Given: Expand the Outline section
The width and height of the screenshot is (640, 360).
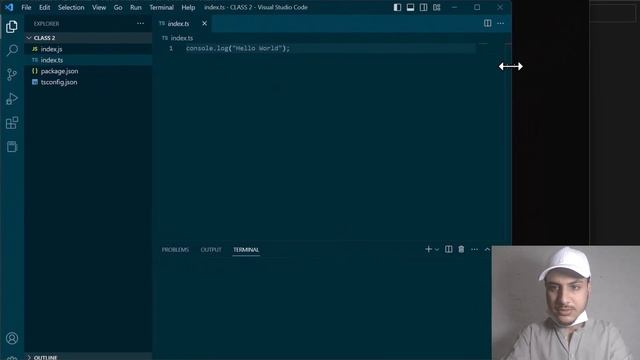Looking at the screenshot, I should (88, 357).
